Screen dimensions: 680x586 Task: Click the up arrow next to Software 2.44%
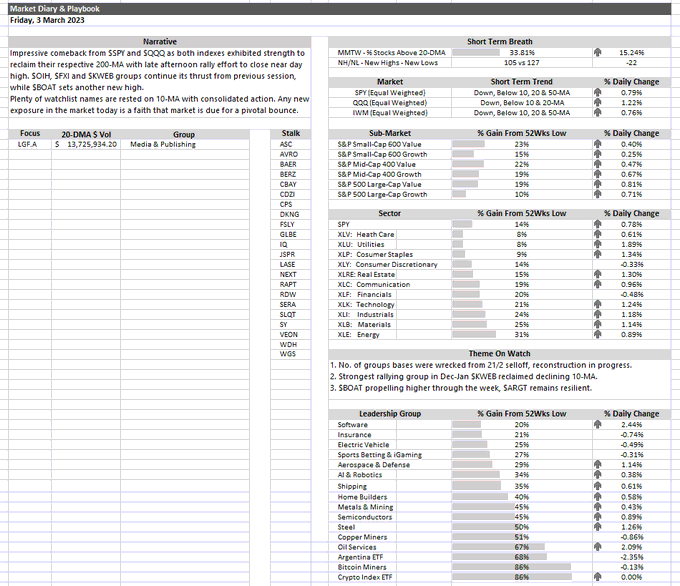click(598, 425)
